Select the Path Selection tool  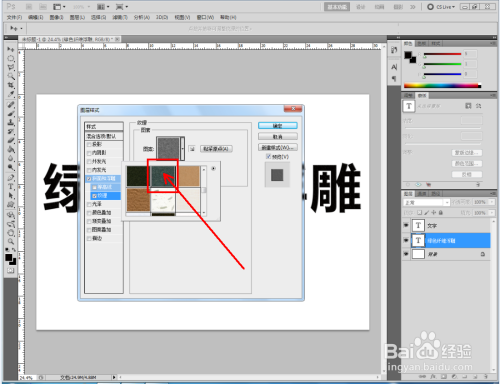click(x=11, y=195)
